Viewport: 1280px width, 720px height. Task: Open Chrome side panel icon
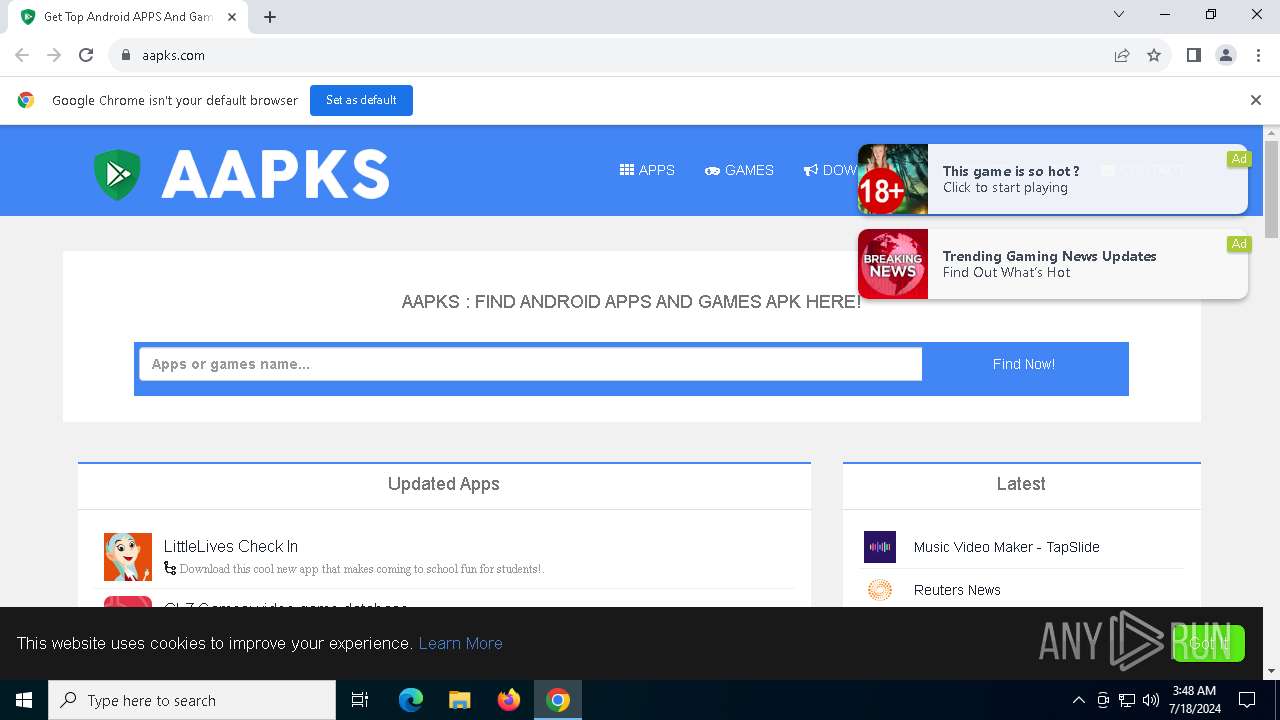(1194, 55)
